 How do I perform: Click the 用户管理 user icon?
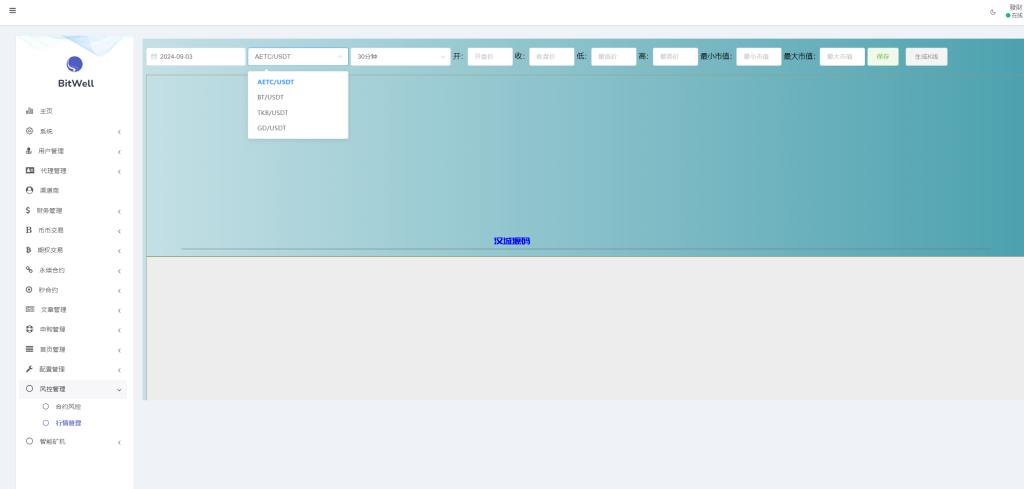(x=29, y=151)
